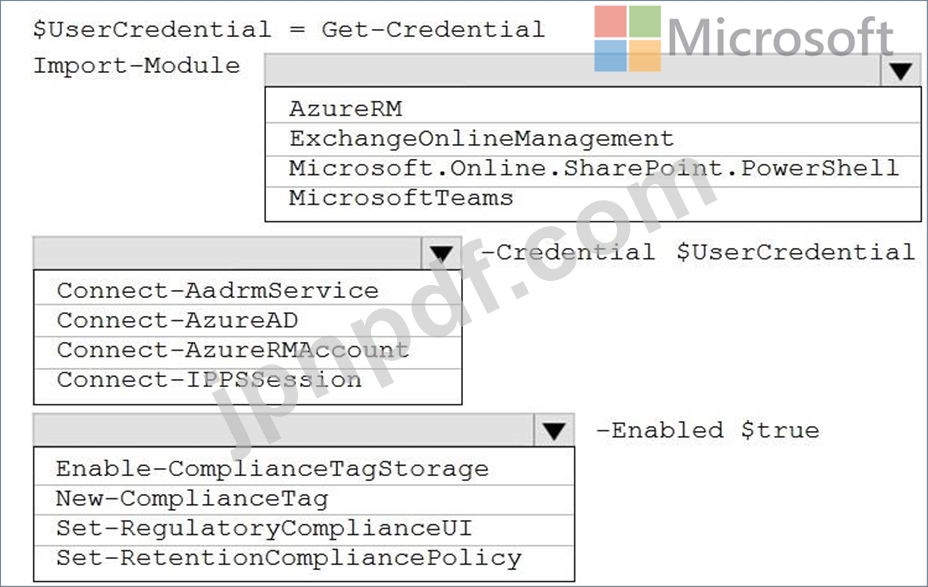This screenshot has width=928, height=587.
Task: Choose ExchangeOnlineManagement from the module list
Action: coord(592,139)
